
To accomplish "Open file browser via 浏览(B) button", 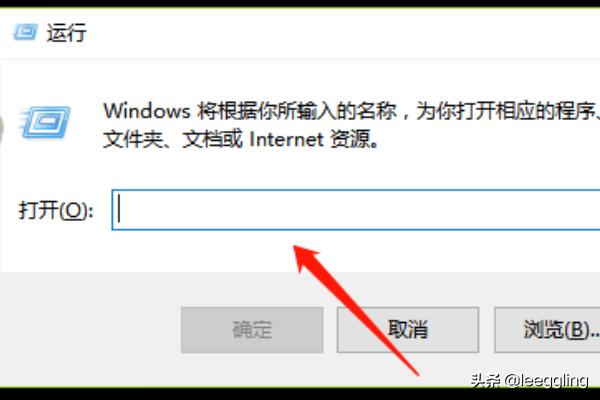I will (547, 330).
